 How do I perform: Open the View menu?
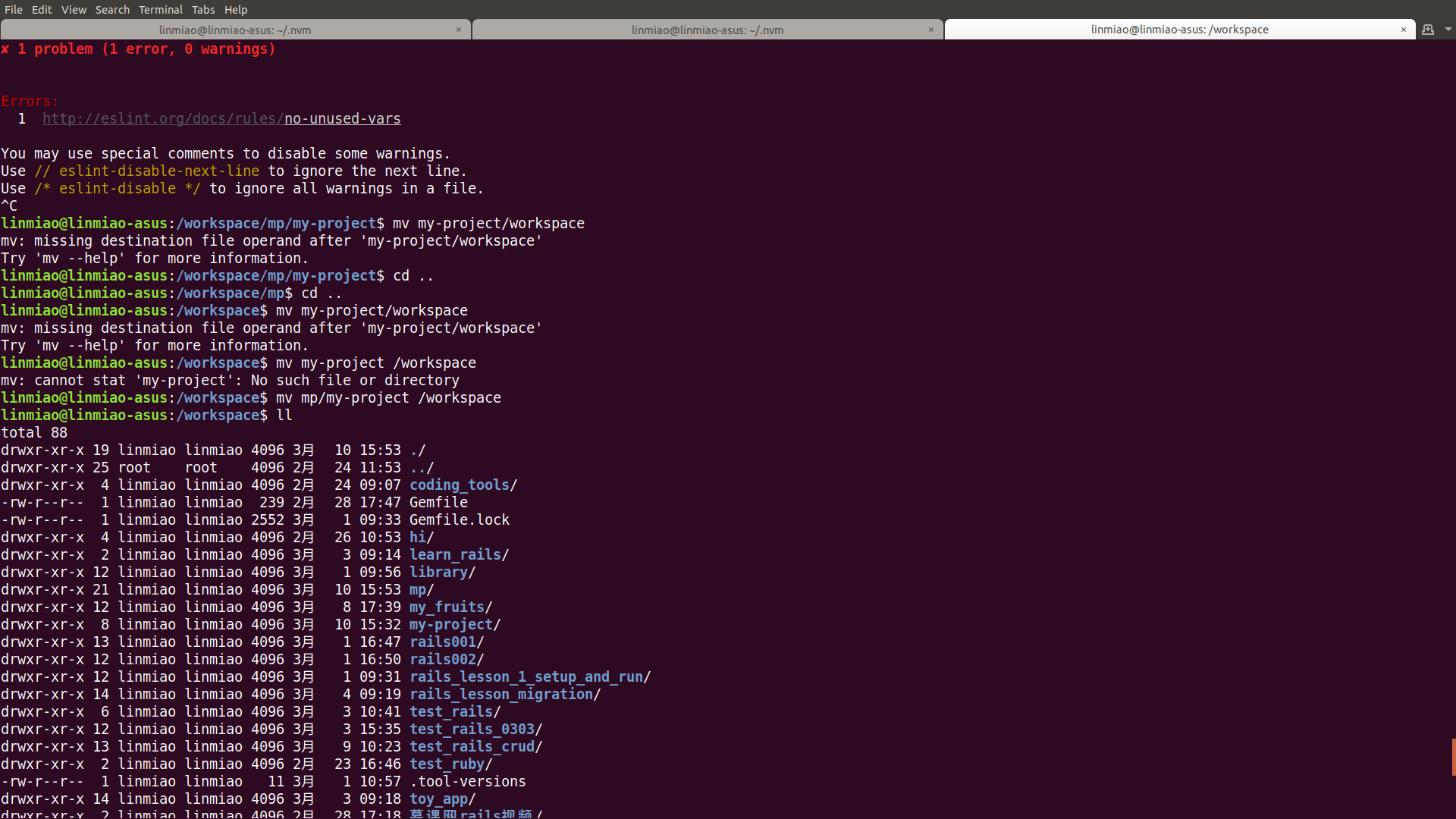(74, 10)
